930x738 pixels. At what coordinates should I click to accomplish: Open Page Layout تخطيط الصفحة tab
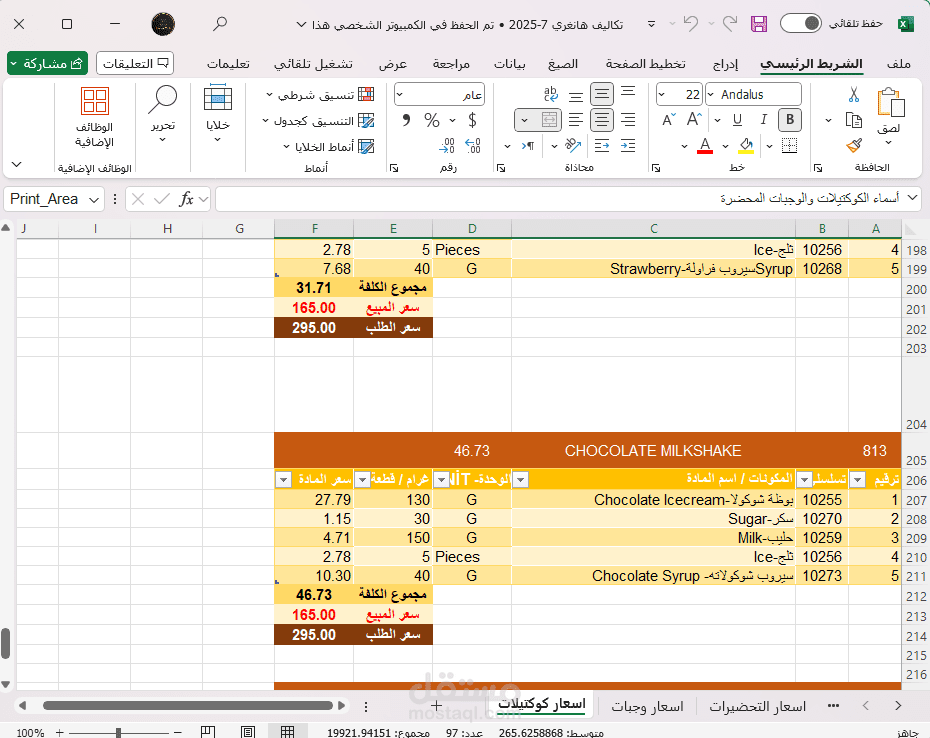[645, 64]
